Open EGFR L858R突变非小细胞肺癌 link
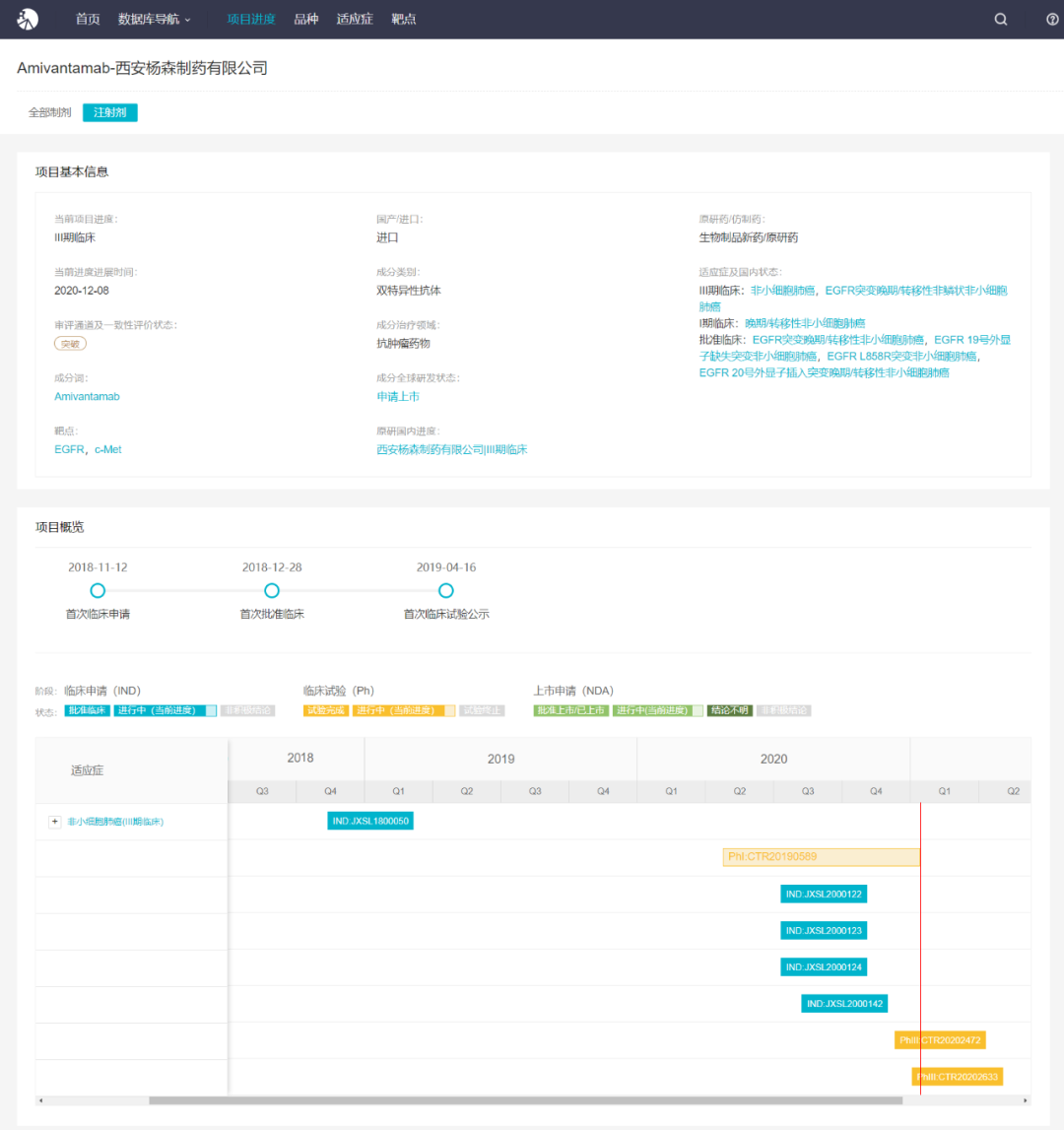The image size is (1064, 1130). 901,357
